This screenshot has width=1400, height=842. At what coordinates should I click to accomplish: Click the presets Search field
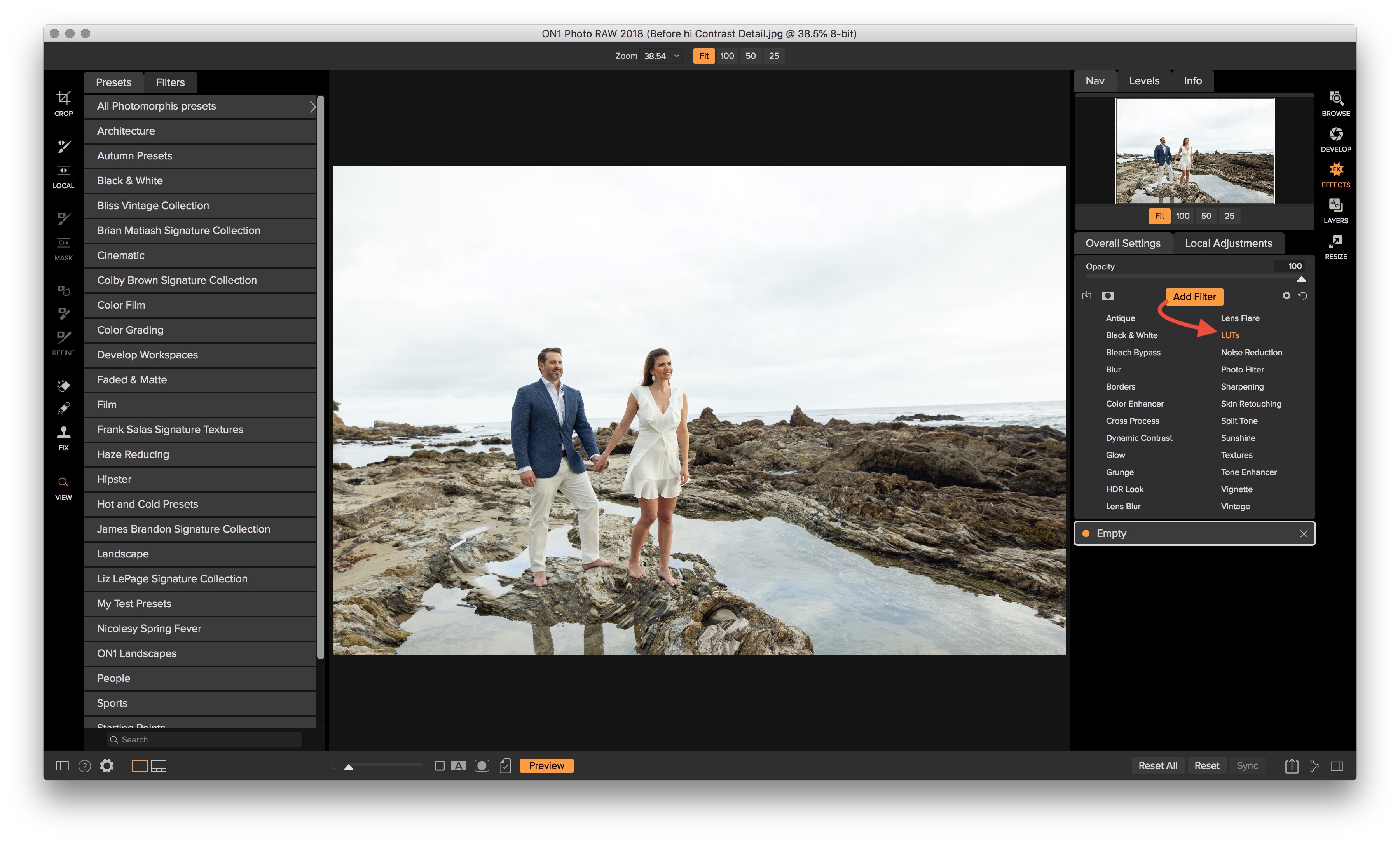(204, 740)
